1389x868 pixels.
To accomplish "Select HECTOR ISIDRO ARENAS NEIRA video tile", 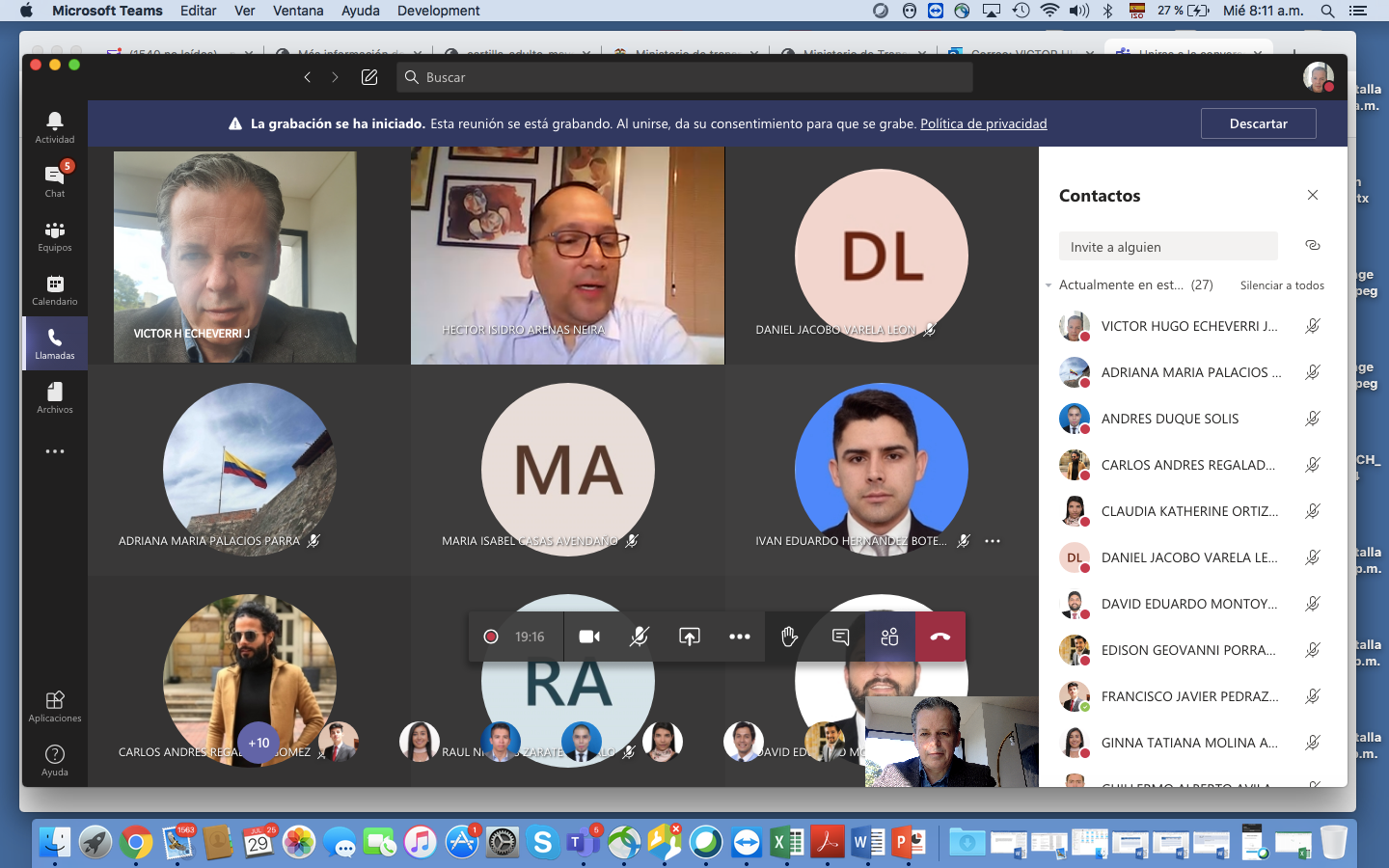I will [x=567, y=256].
